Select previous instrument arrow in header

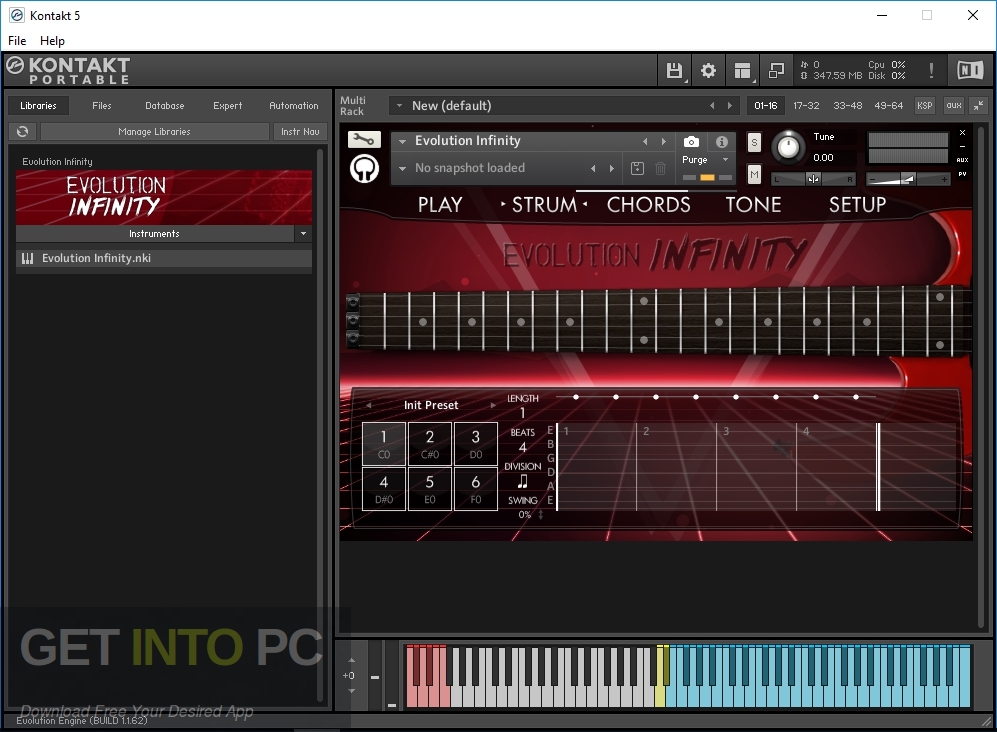[645, 141]
